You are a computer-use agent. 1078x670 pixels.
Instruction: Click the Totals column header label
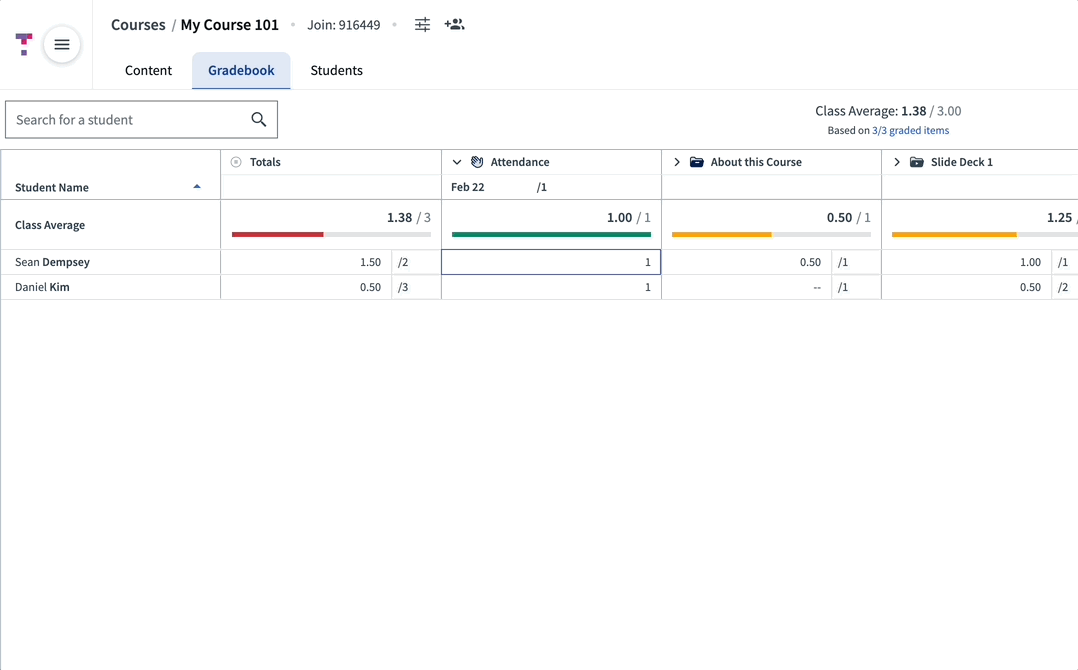click(x=265, y=162)
